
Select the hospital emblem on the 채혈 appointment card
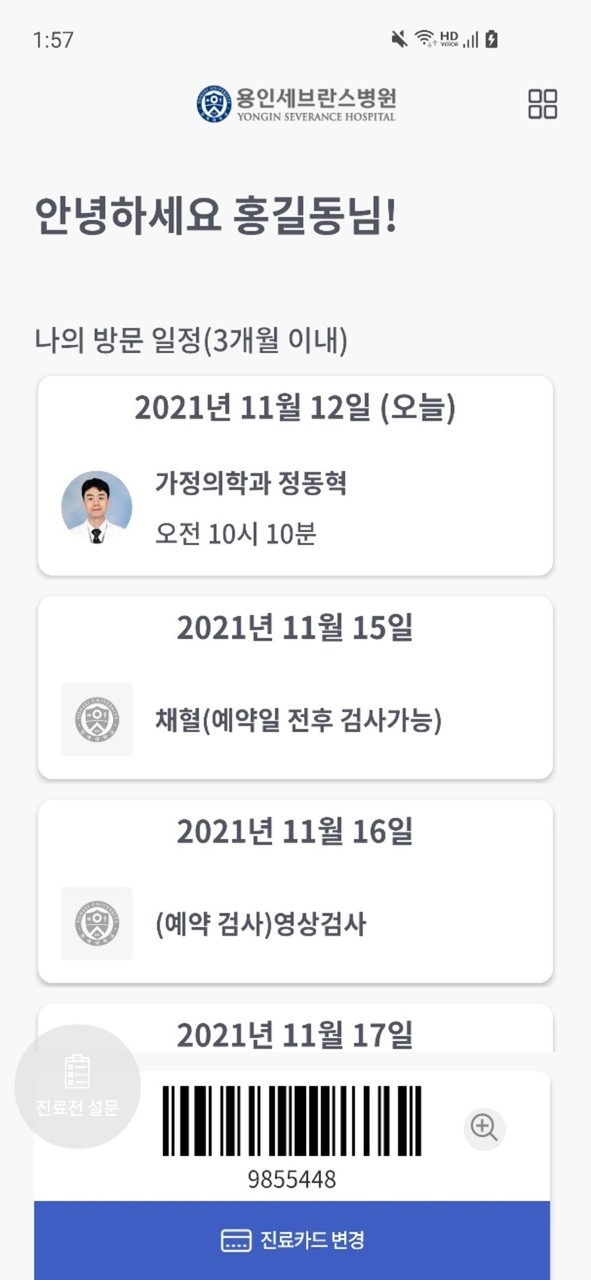tap(96, 720)
